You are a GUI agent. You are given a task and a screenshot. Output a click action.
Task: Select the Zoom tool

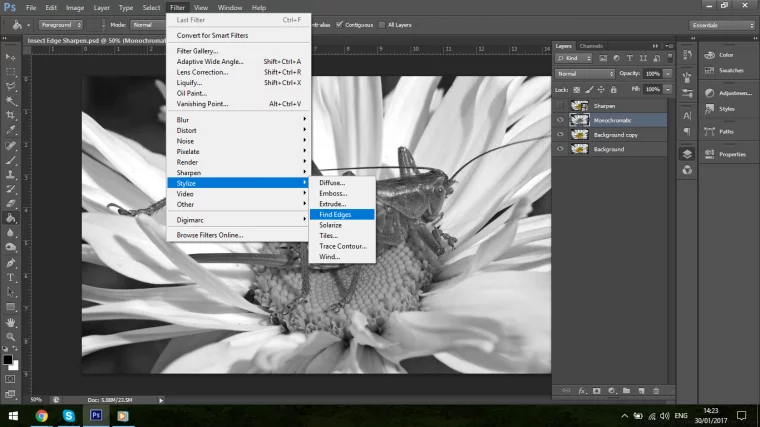(10, 337)
